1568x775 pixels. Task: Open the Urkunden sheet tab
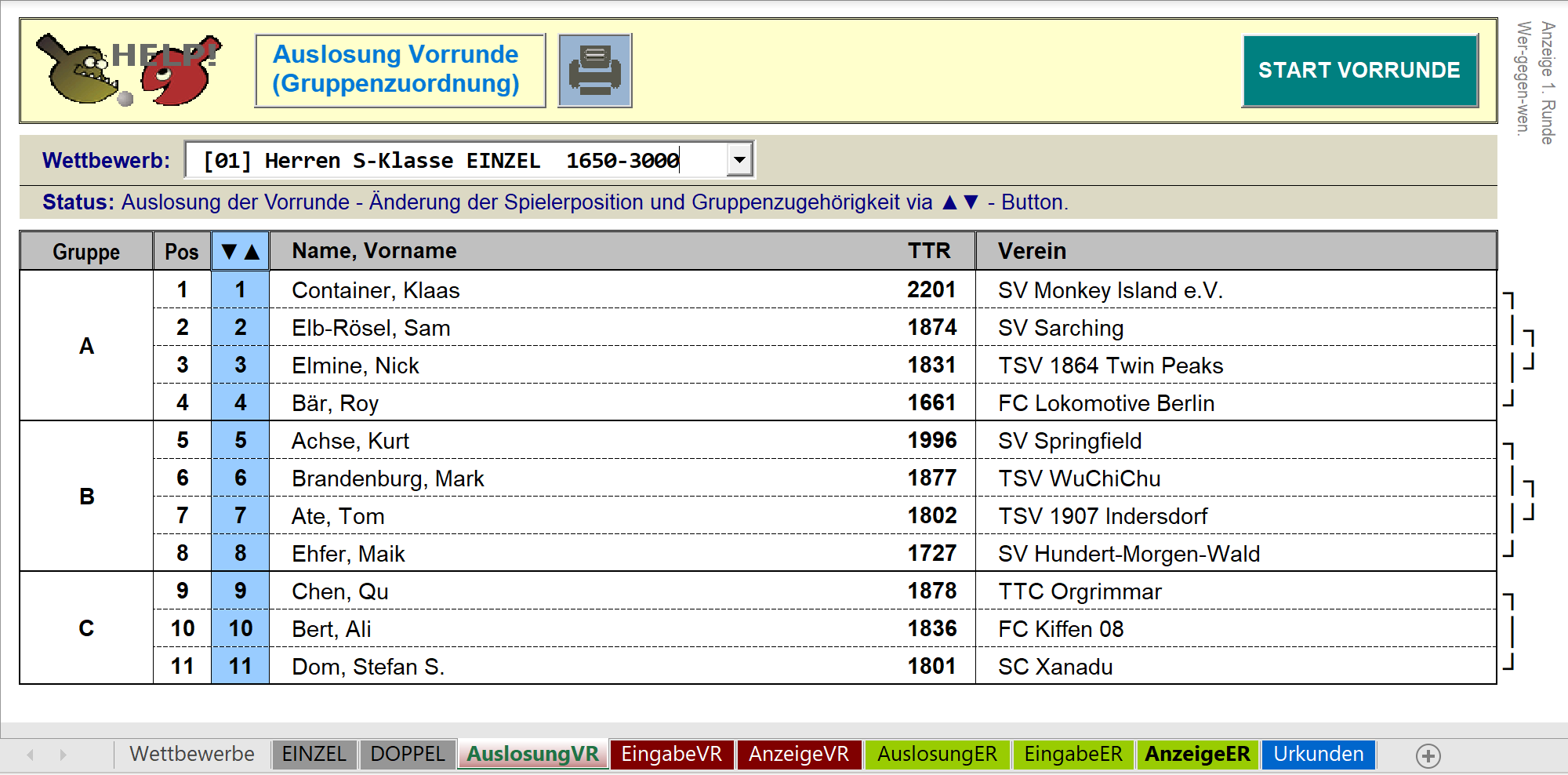point(1318,755)
